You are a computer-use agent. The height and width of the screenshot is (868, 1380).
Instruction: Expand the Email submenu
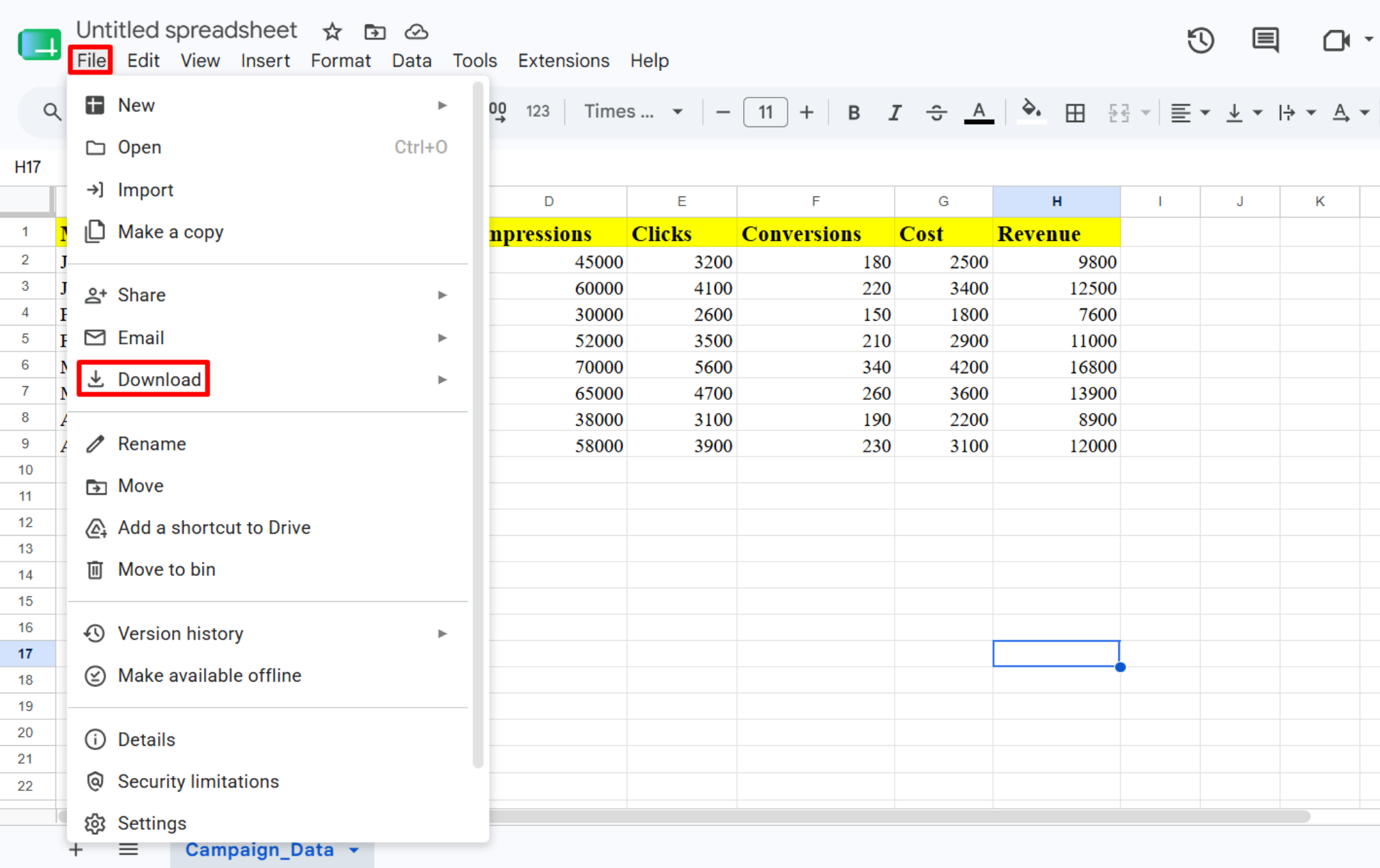(268, 338)
